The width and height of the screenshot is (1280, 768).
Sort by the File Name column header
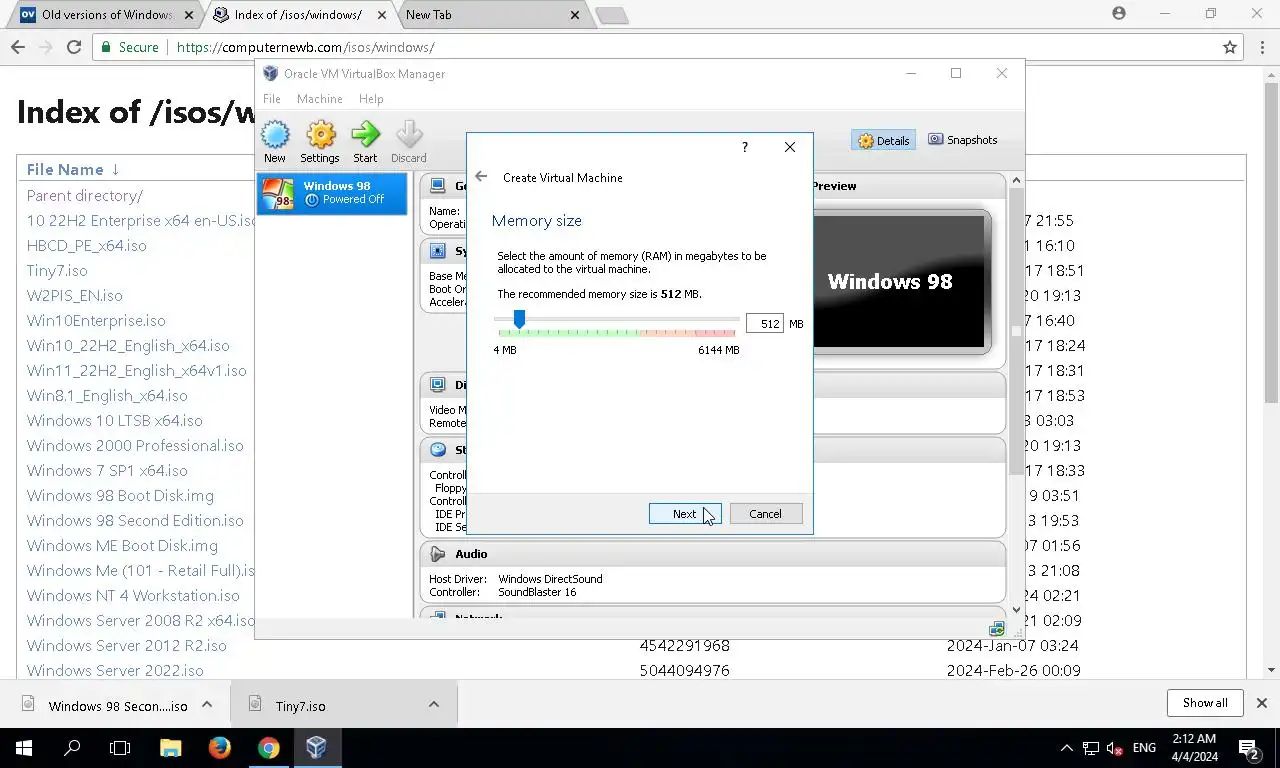73,169
